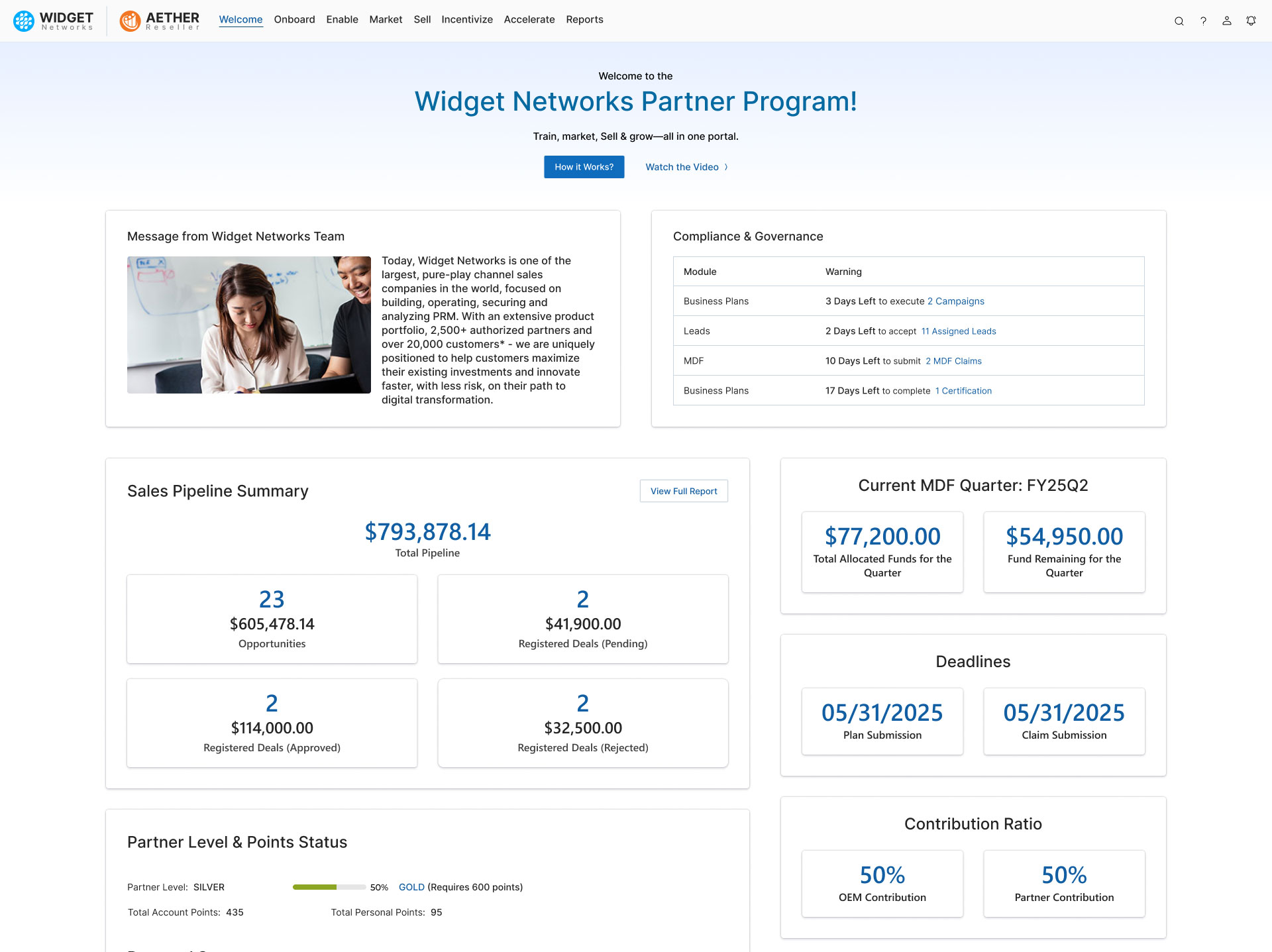The height and width of the screenshot is (952, 1272).
Task: Click the GOLD partner level link
Action: point(411,886)
